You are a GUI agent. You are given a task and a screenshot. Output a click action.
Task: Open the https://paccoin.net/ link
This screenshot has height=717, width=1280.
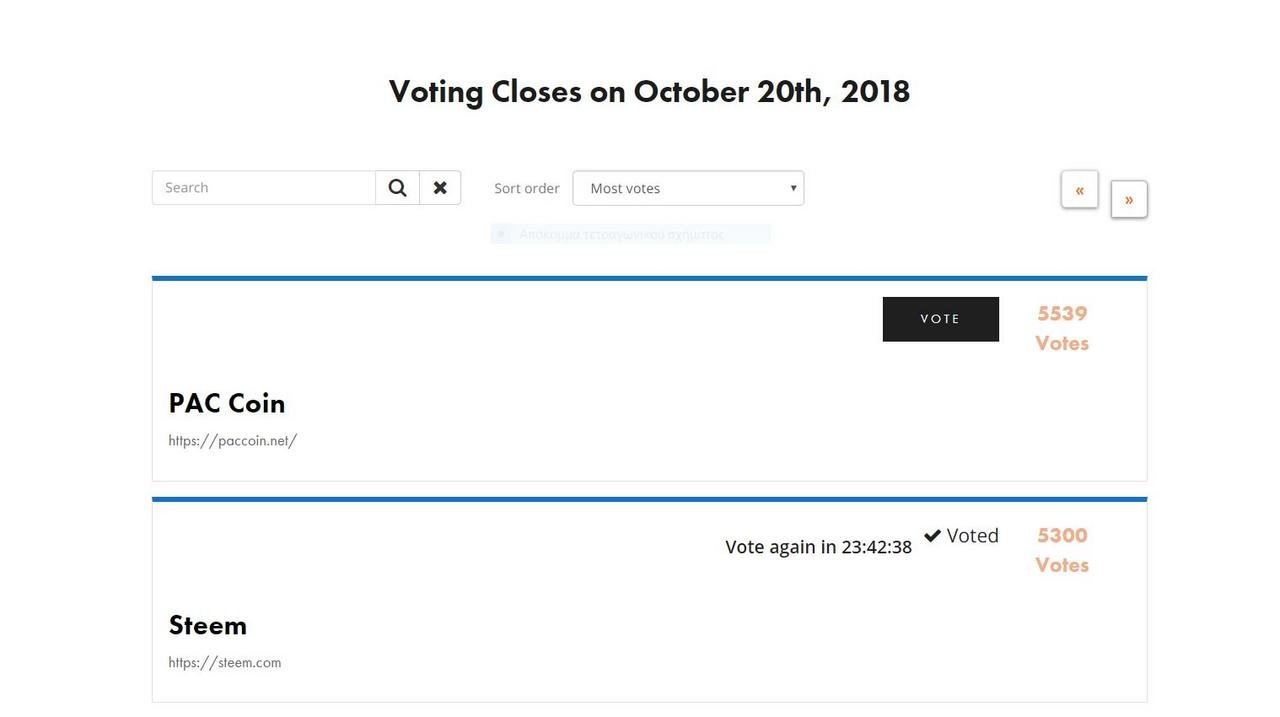tap(233, 440)
